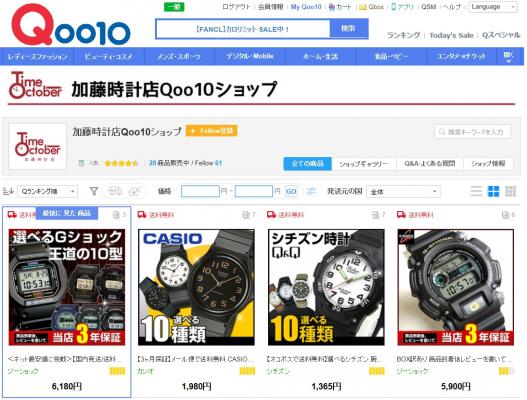Open the Qランキング順 sort dropdown
The height and width of the screenshot is (400, 527).
click(x=47, y=191)
